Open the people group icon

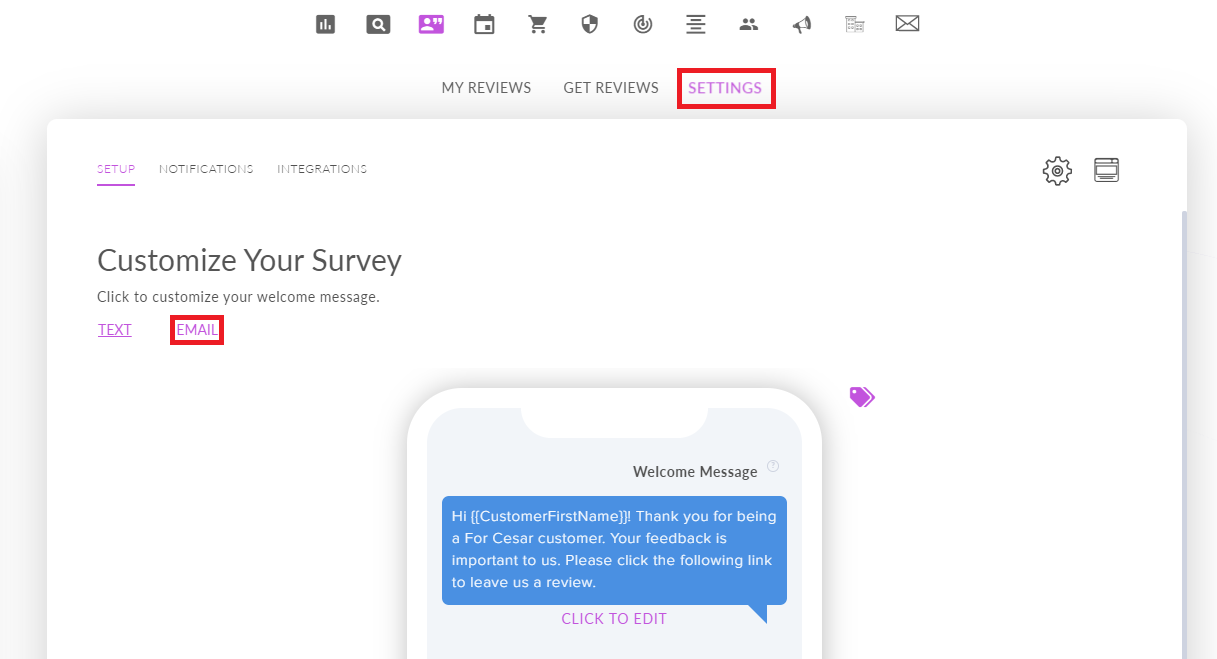pos(749,24)
